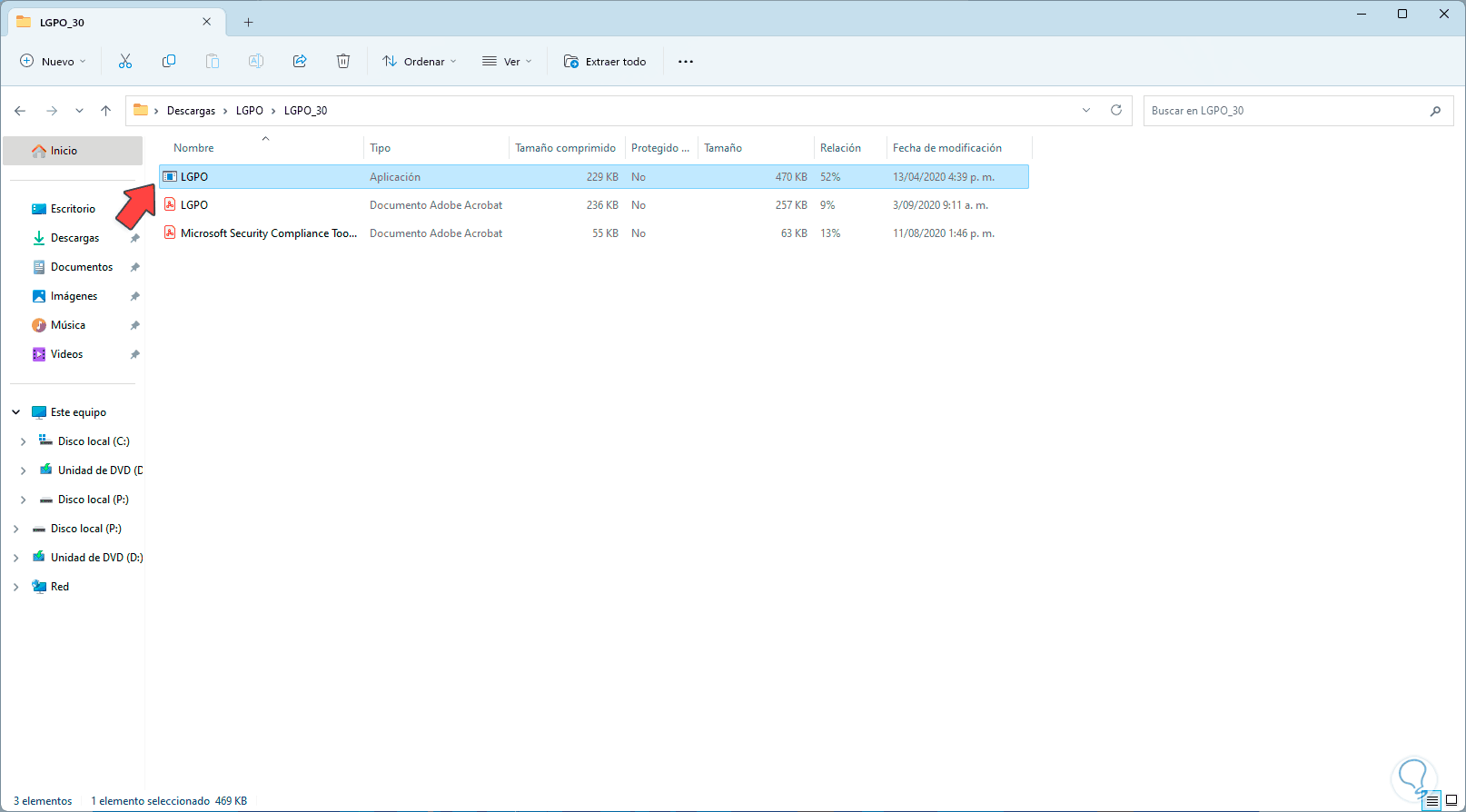Open address bar history dropdown

click(1086, 110)
